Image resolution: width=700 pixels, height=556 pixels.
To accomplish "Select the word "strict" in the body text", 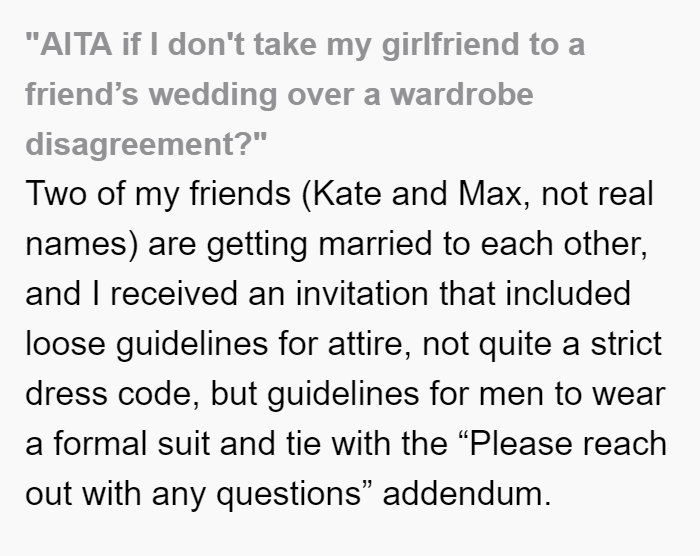I will [x=626, y=344].
